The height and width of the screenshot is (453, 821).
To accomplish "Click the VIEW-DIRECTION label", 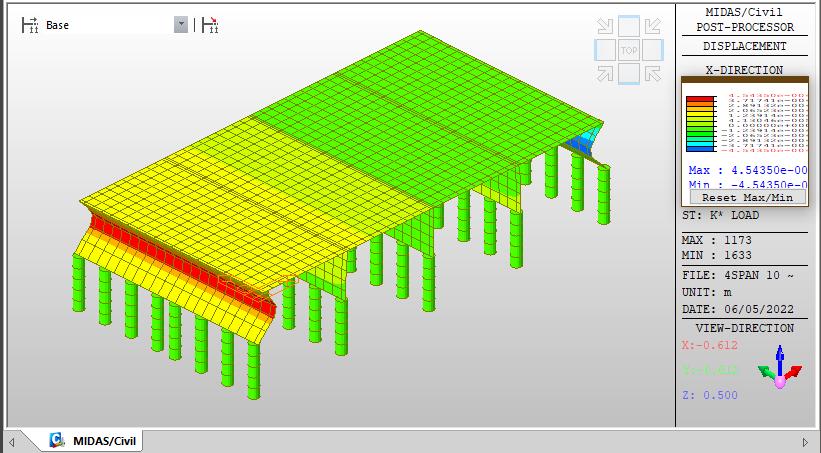I will [745, 328].
